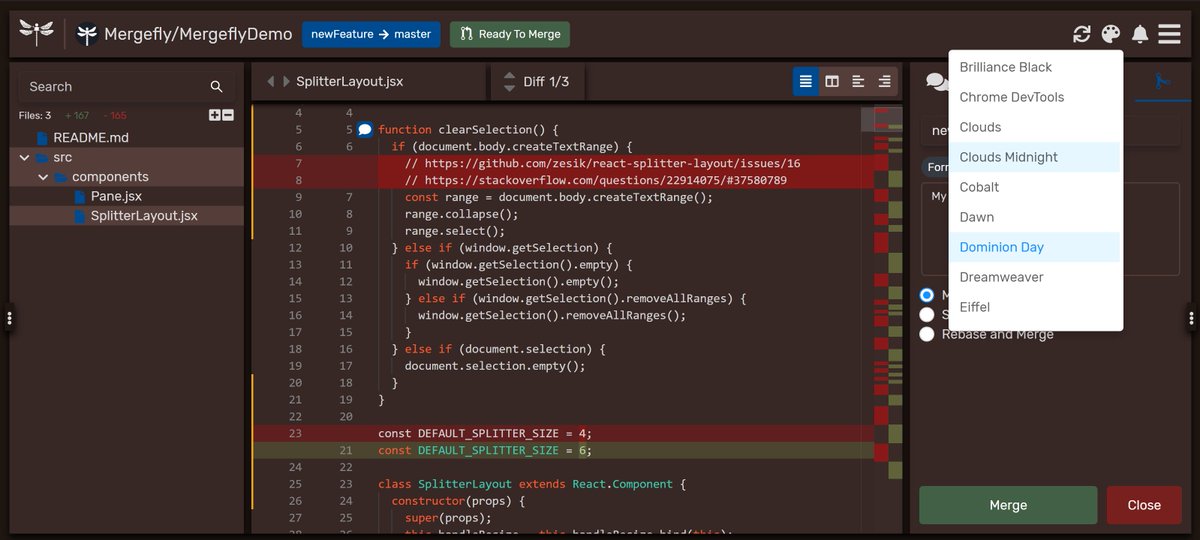
Task: Click the green Merge button
Action: [x=1008, y=505]
